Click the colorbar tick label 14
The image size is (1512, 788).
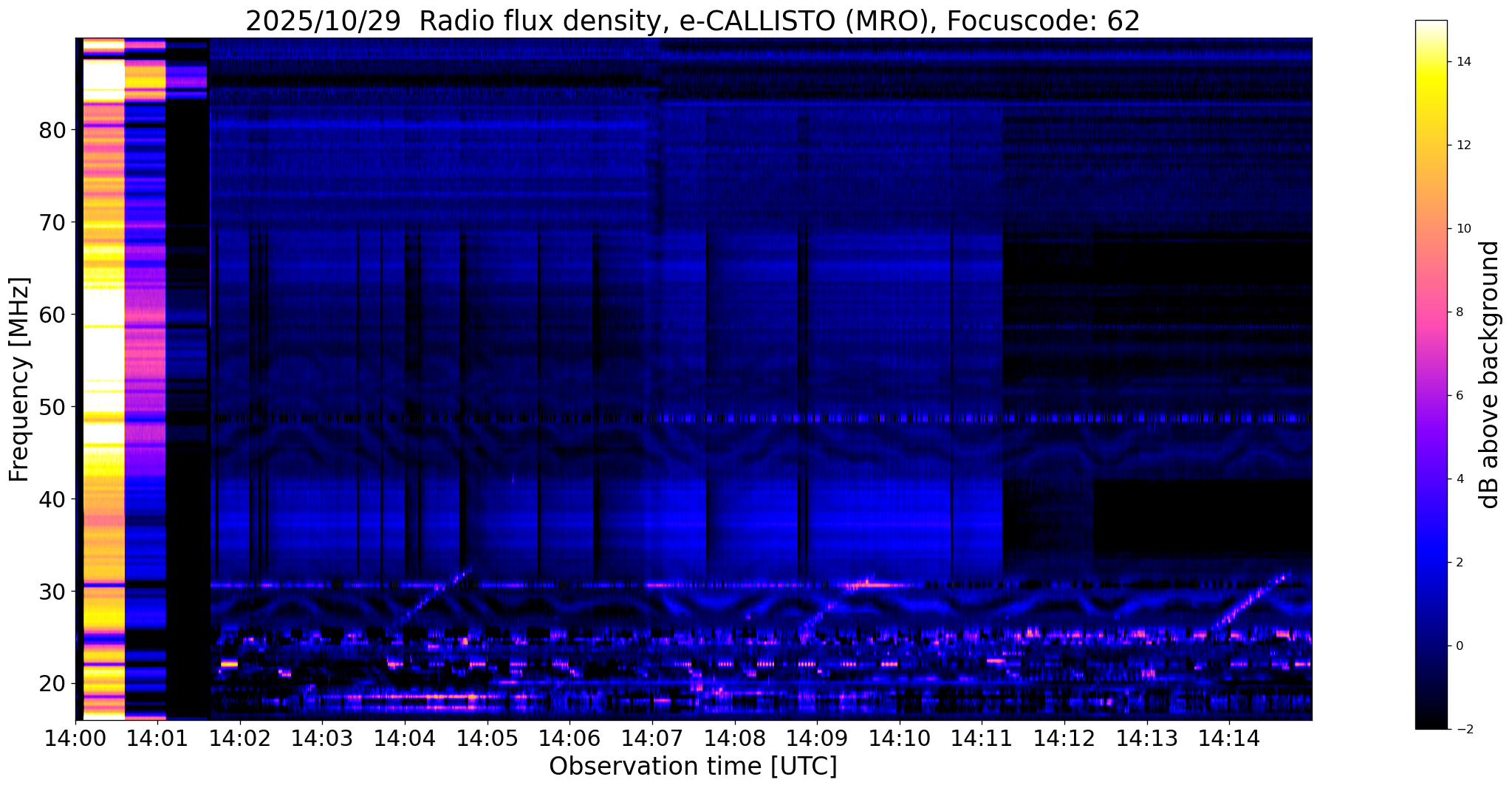click(1463, 62)
